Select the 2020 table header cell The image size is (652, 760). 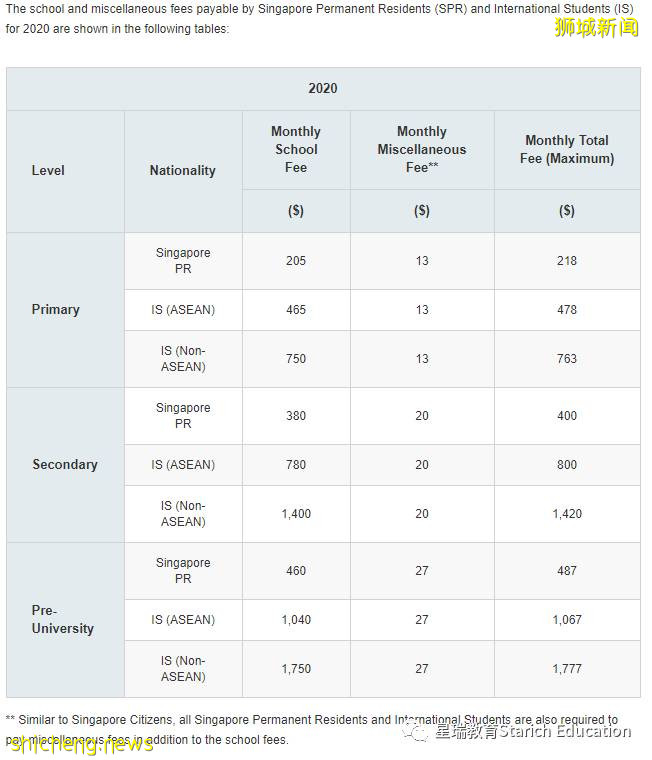pos(323,88)
